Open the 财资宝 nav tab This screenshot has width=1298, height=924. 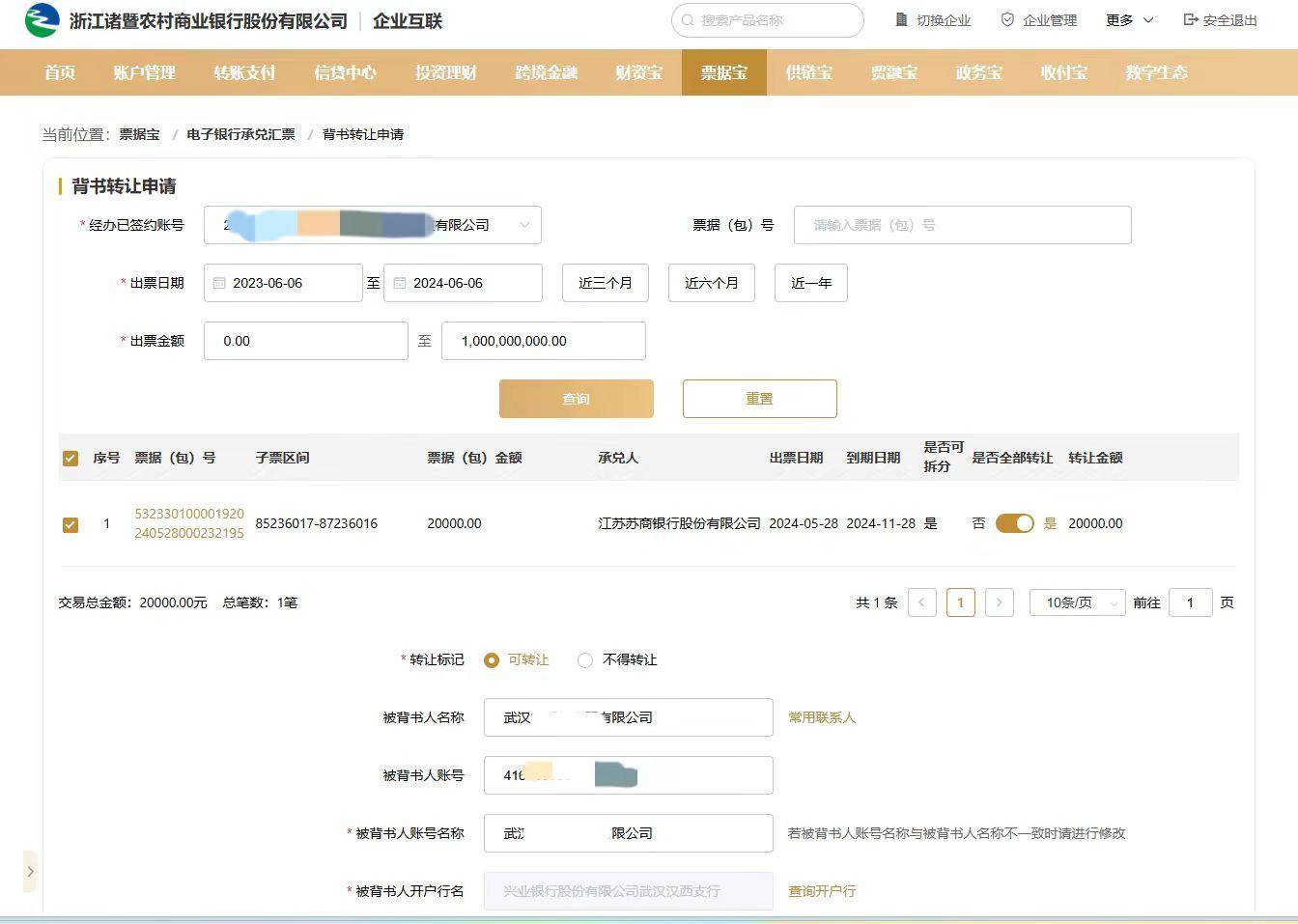coord(638,72)
